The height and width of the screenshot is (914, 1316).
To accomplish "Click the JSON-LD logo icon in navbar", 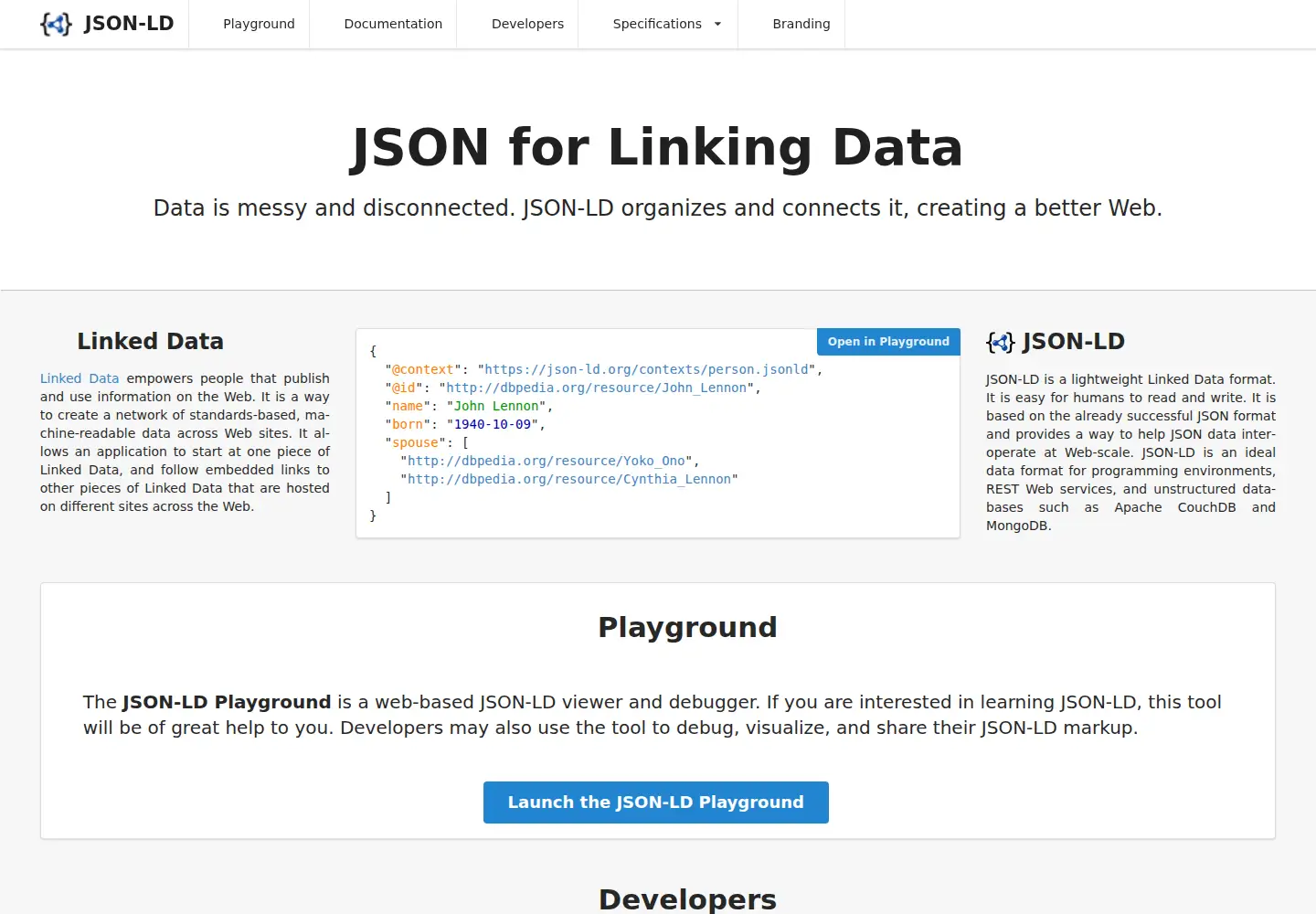I will [x=56, y=24].
